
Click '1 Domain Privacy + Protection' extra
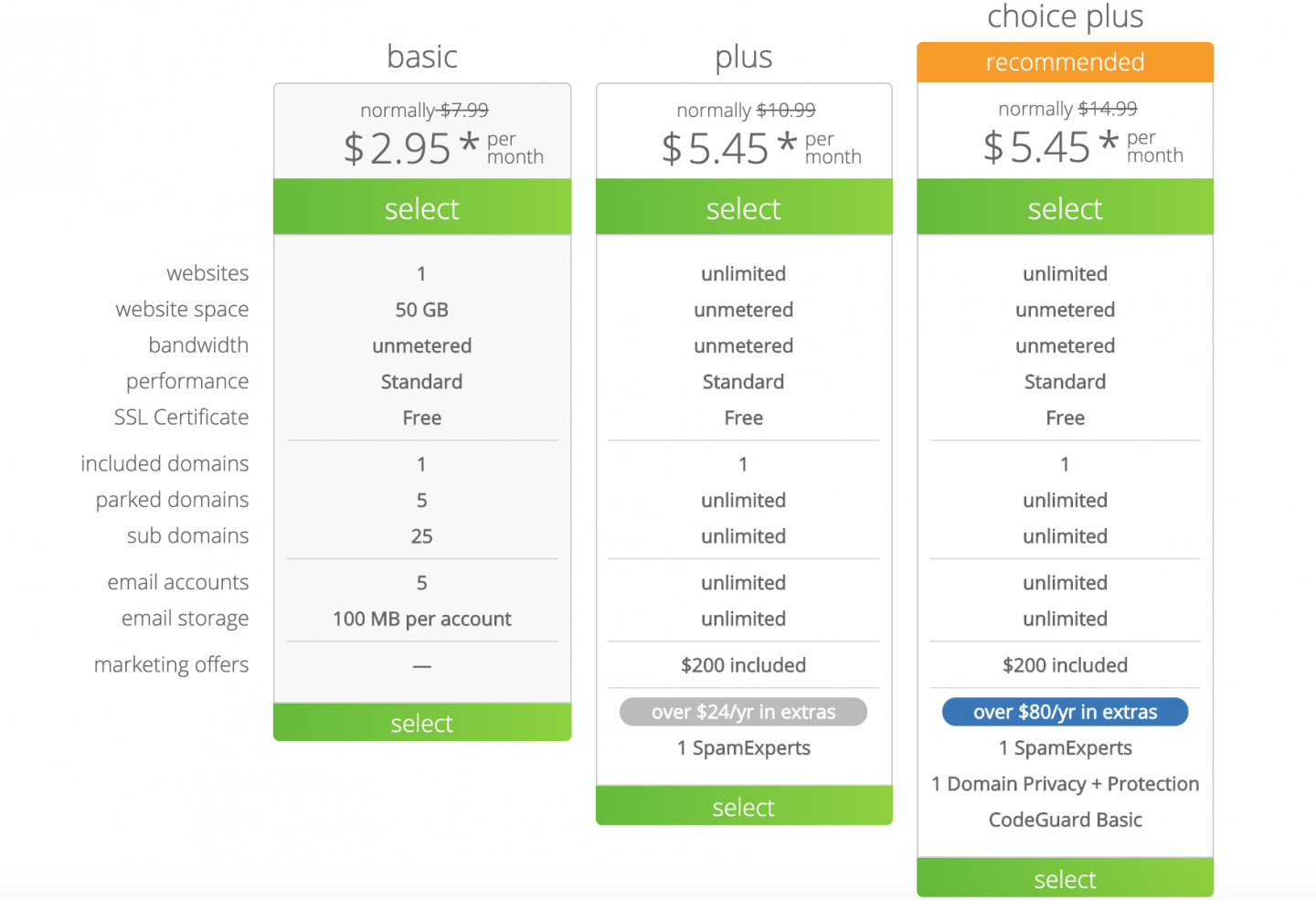pyautogui.click(x=1065, y=784)
